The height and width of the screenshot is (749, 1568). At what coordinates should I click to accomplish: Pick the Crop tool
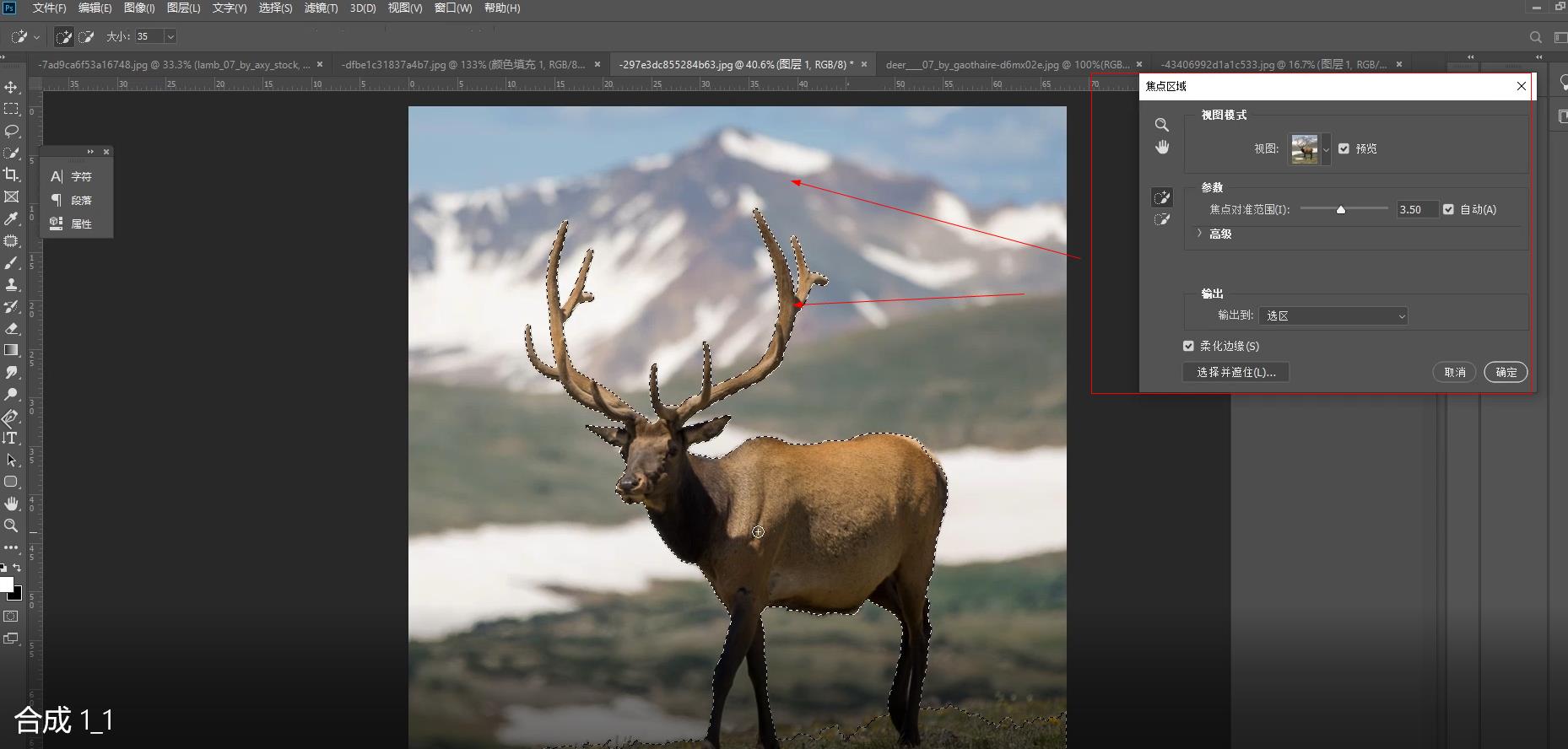[11, 175]
